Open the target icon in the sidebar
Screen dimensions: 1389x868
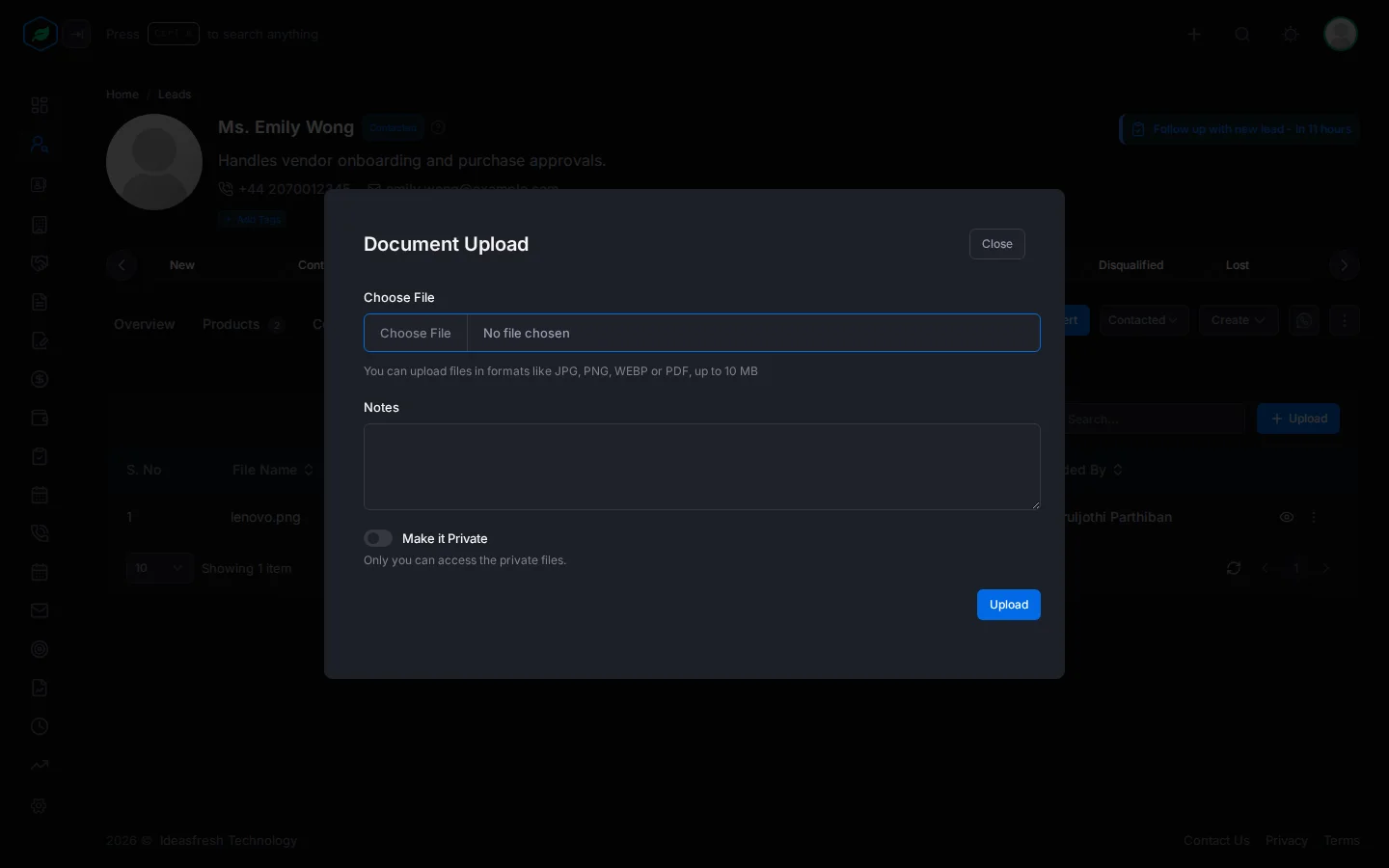40,649
